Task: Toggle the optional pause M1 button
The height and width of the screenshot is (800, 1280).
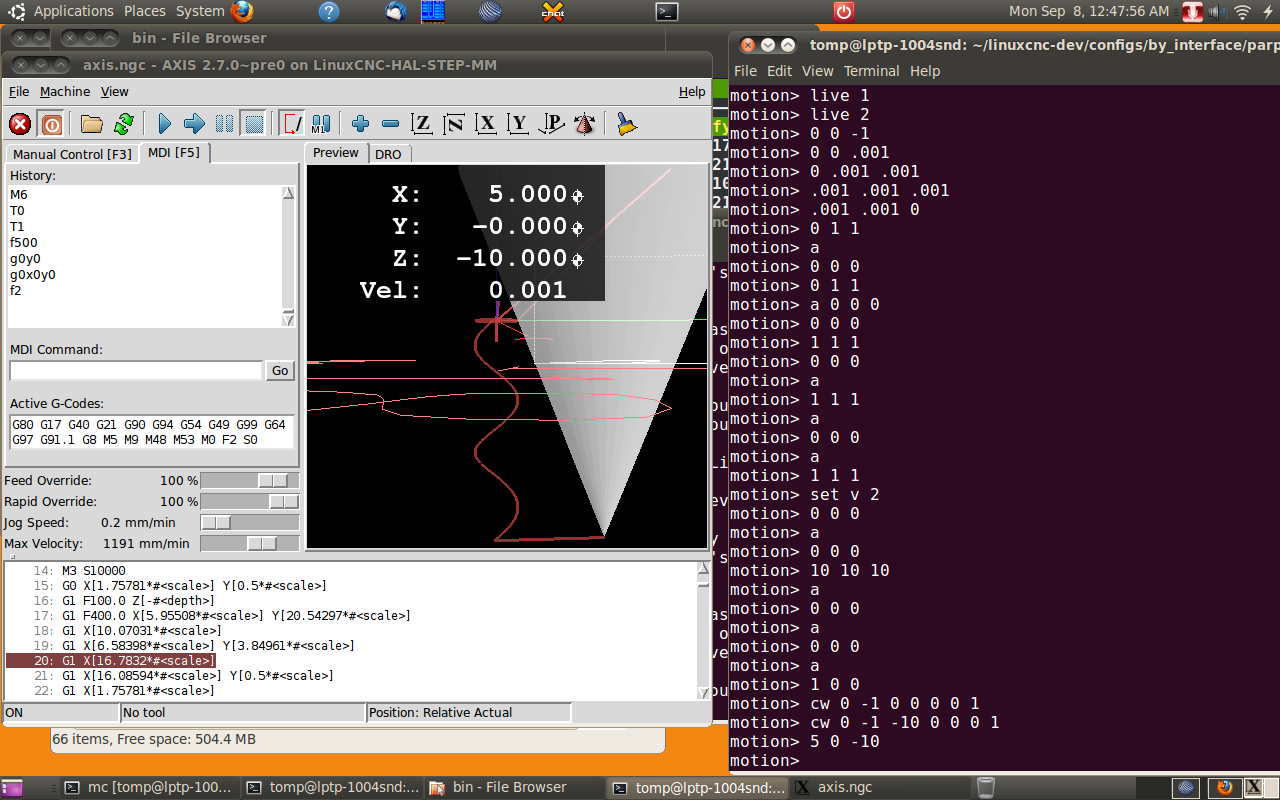Action: pyautogui.click(x=321, y=124)
